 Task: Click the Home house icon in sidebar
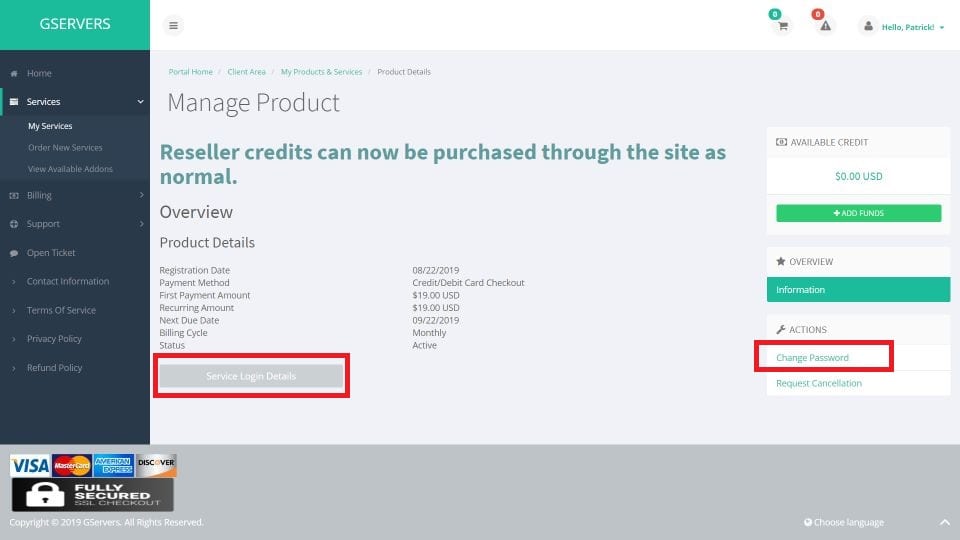(14, 73)
